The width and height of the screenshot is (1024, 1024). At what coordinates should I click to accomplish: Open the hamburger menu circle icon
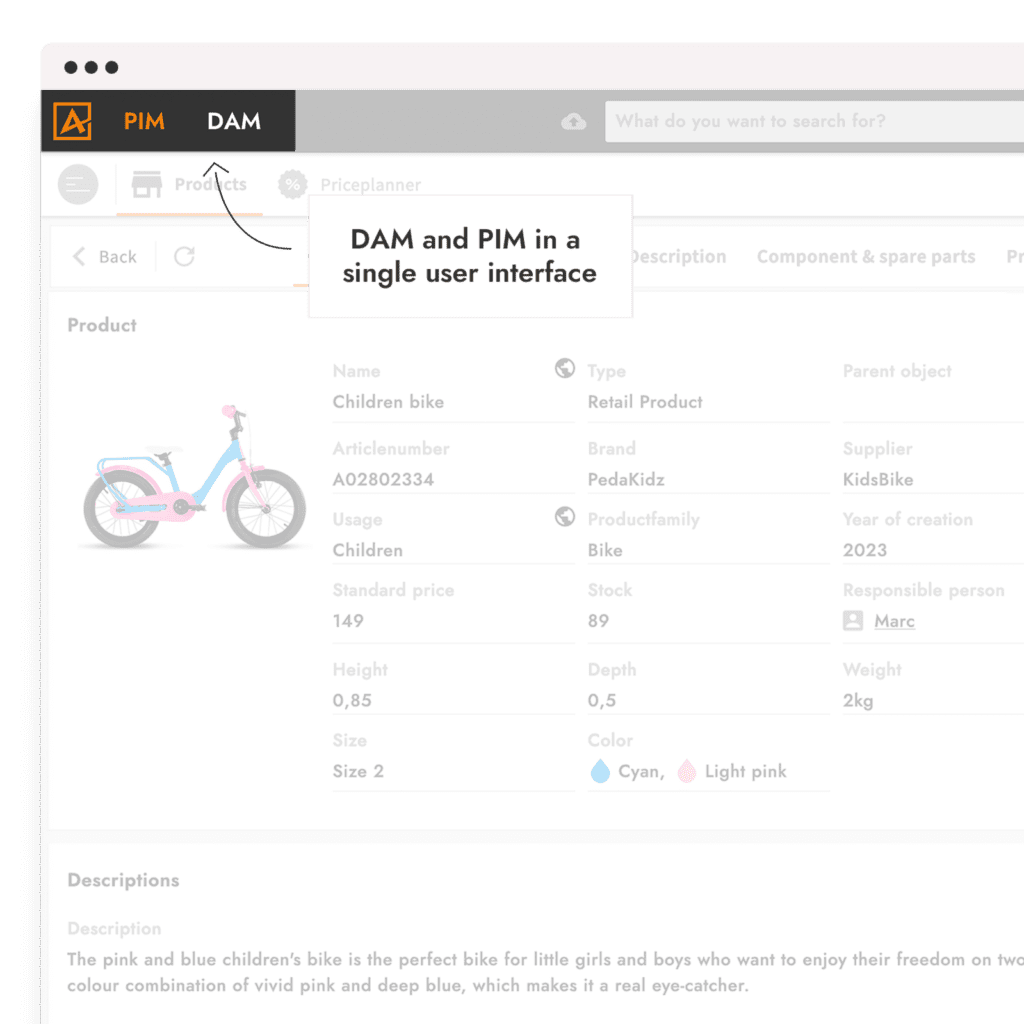[78, 185]
